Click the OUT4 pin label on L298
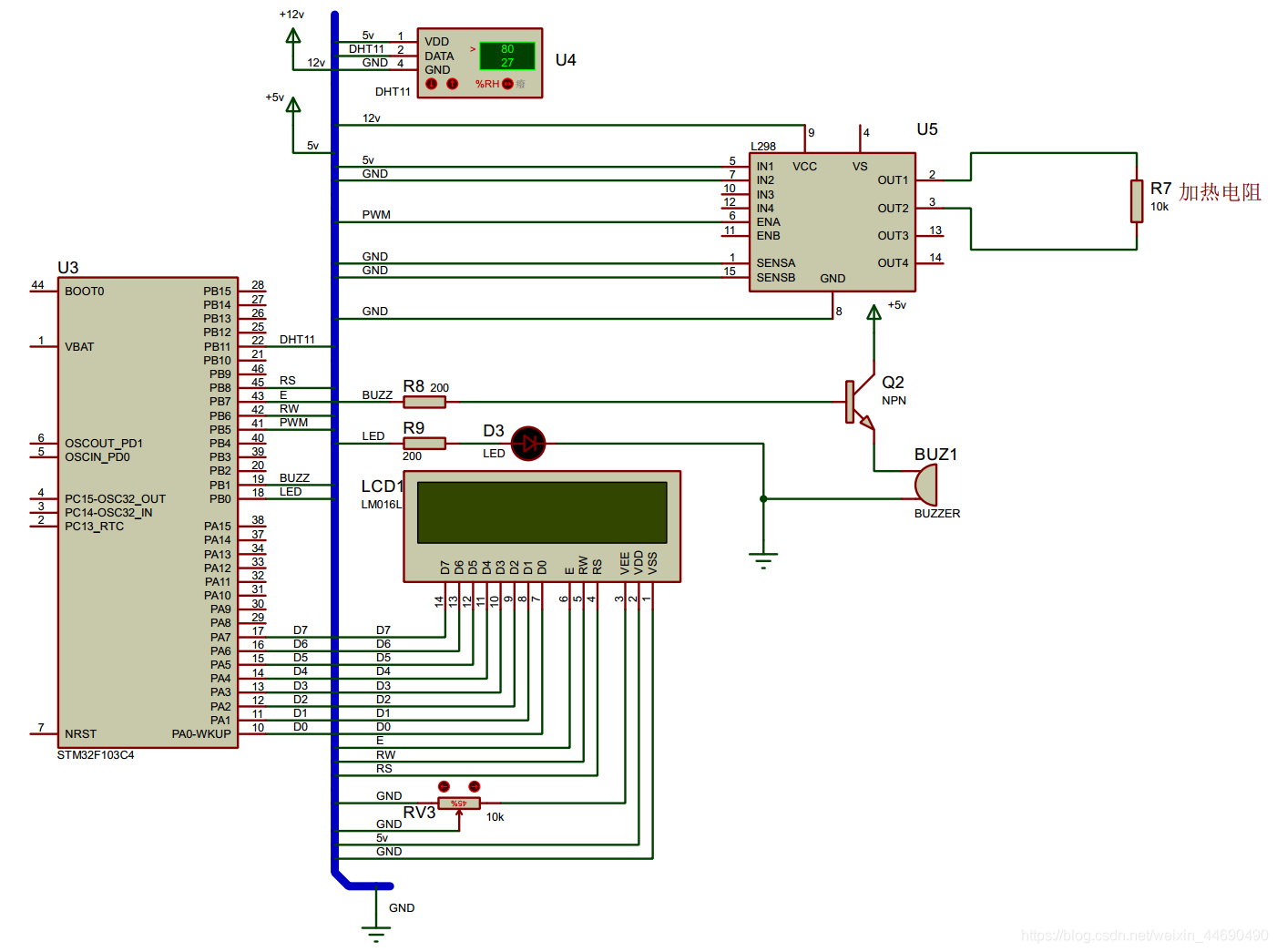 (x=893, y=263)
